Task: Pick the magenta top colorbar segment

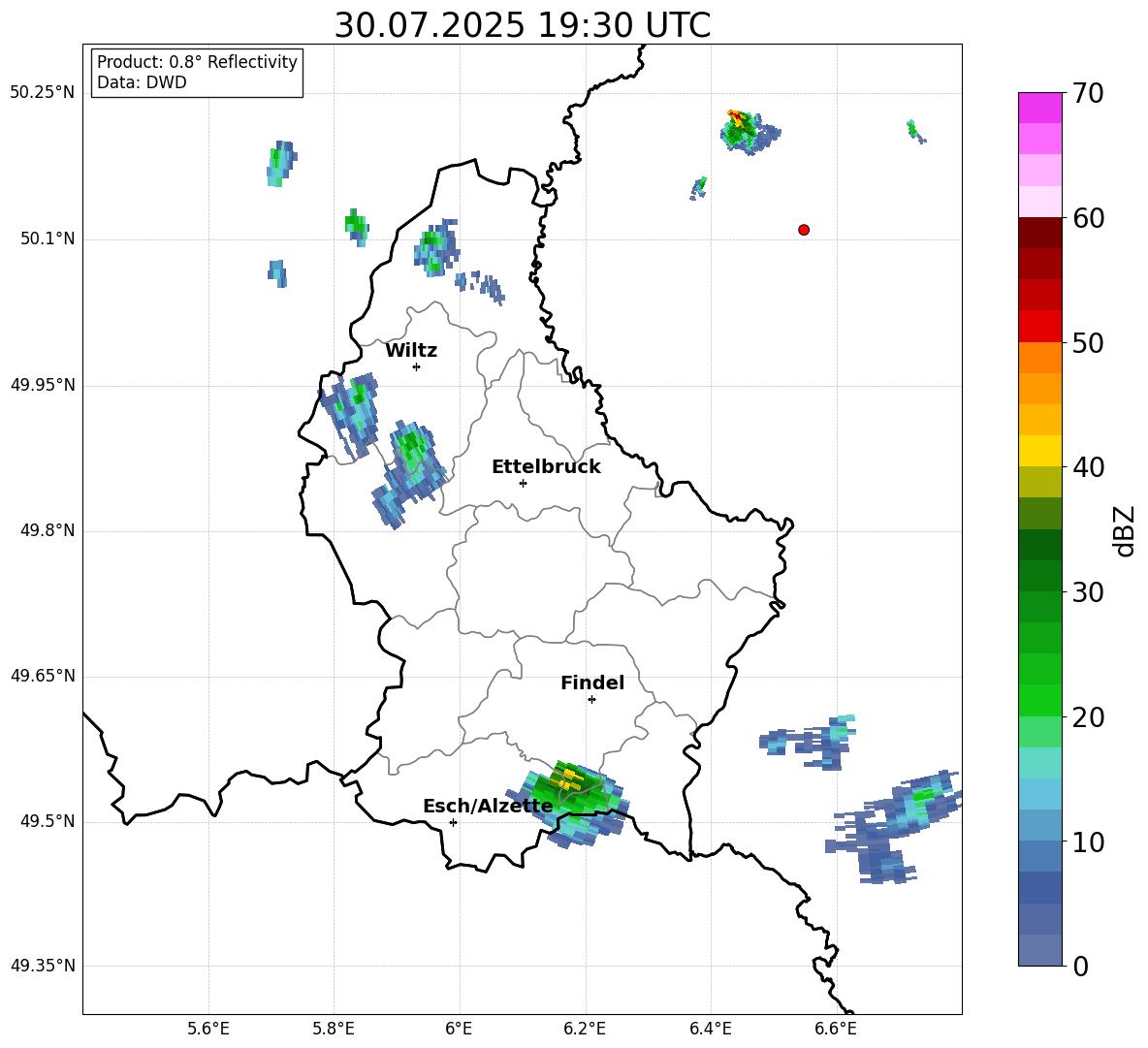Action: [1039, 108]
